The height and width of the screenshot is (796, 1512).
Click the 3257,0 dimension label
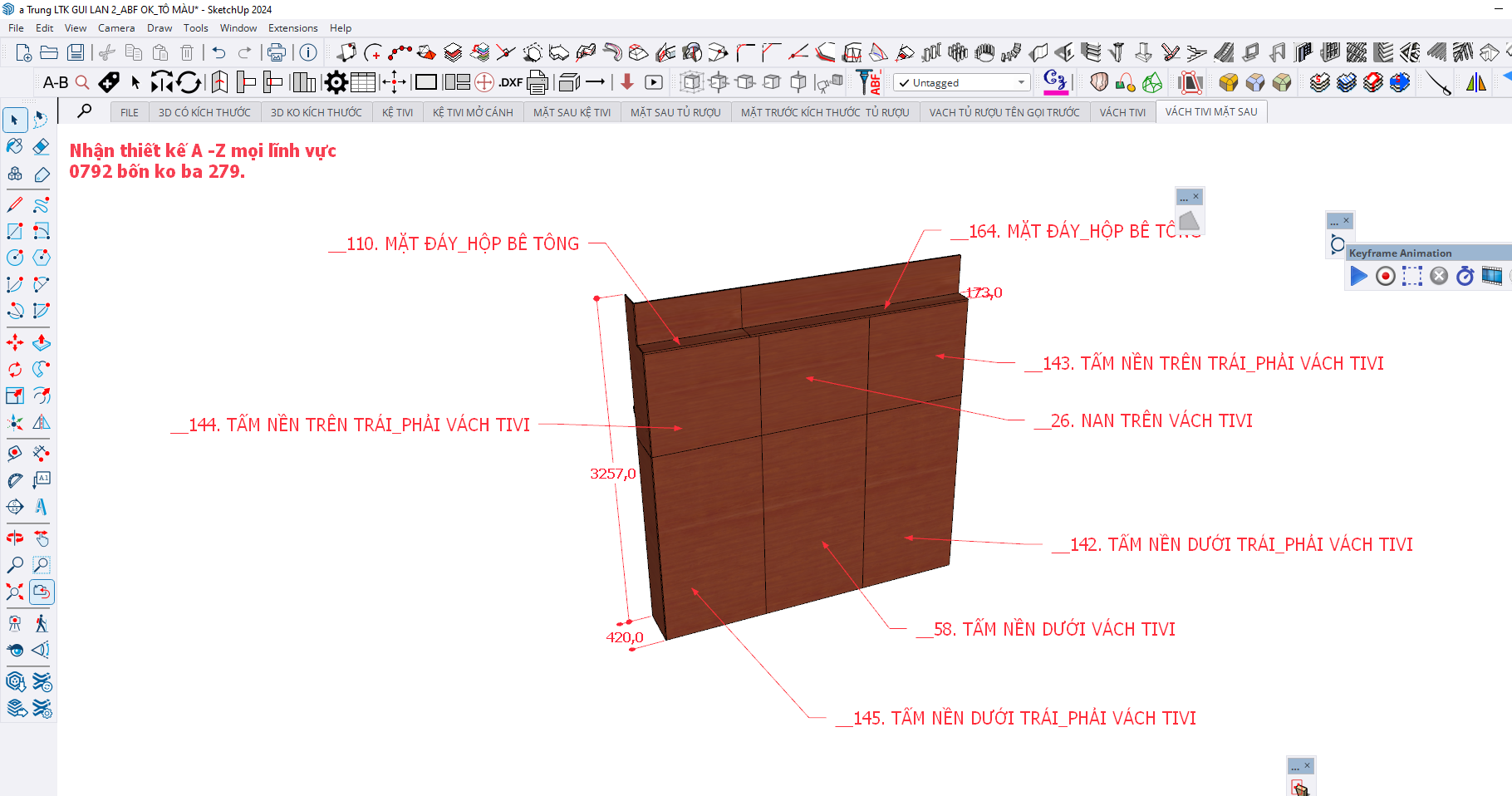[x=612, y=474]
